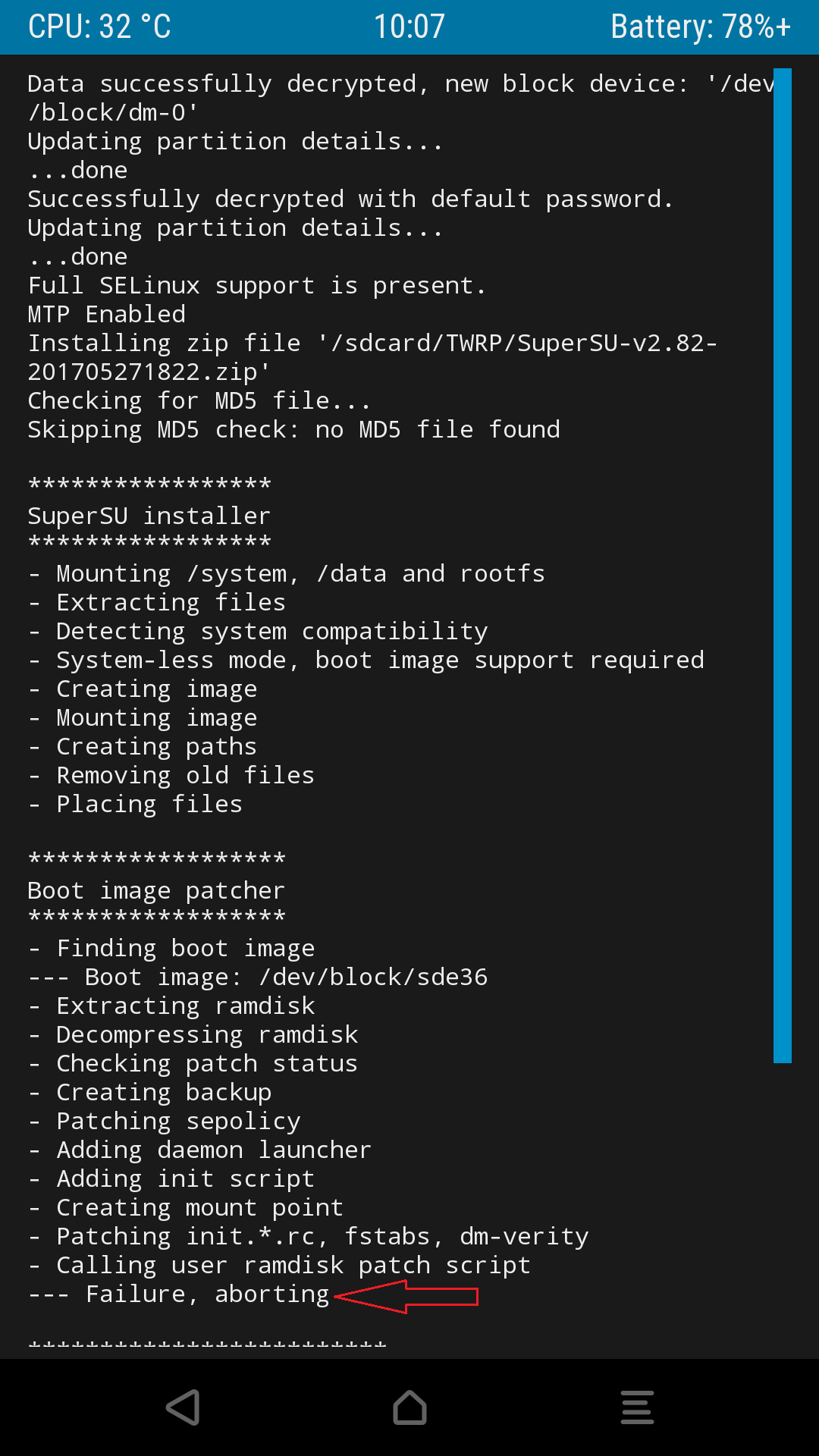Click the 'MTP Enabled' log line
This screenshot has width=819, height=1456.
coord(107,315)
